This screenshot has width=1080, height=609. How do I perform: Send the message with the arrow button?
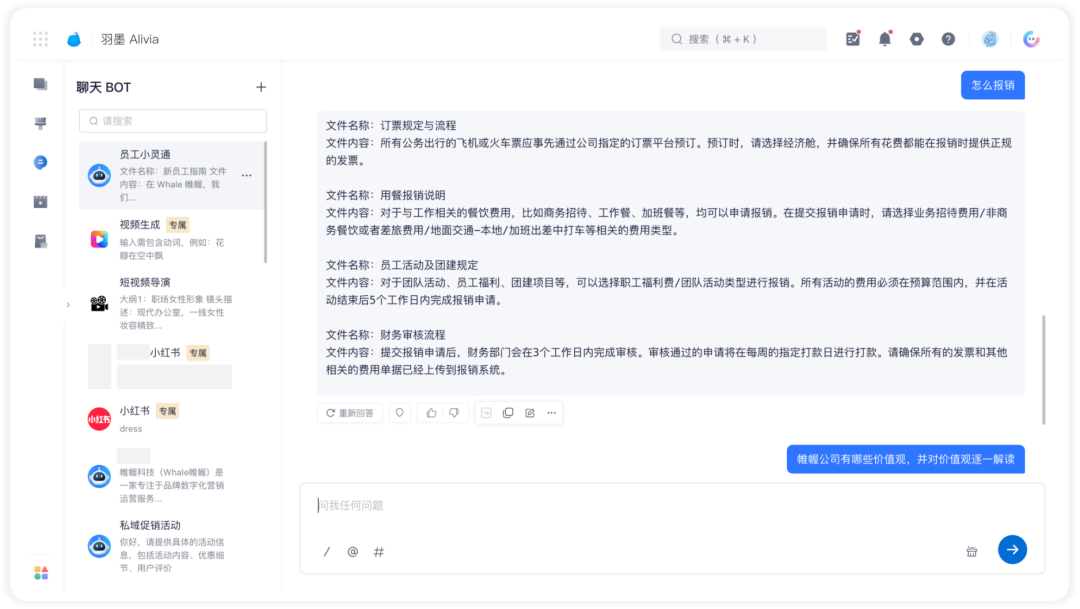[x=1012, y=549]
